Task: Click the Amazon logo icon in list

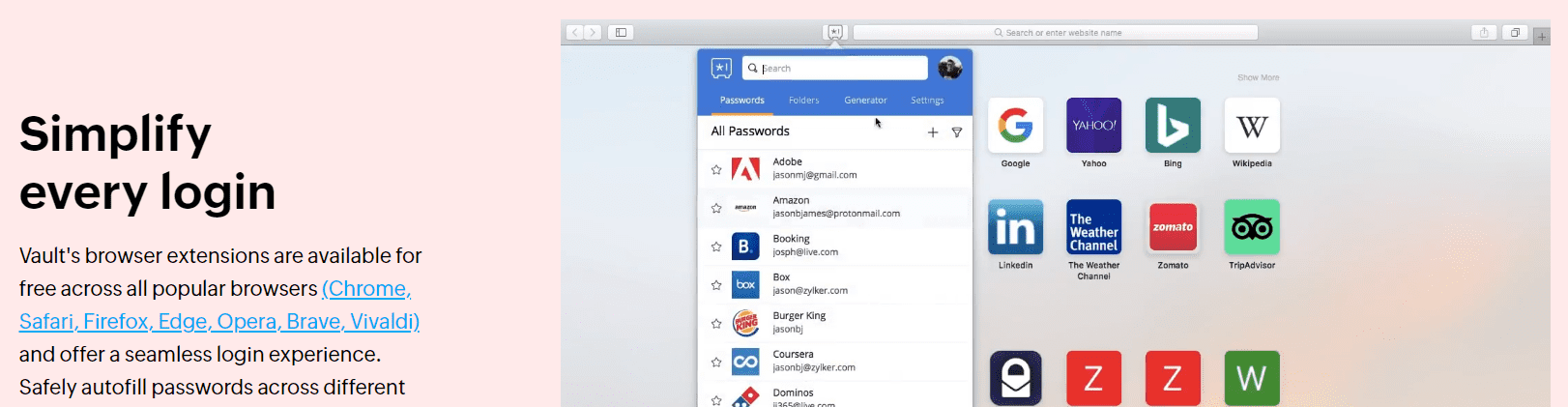Action: point(745,208)
